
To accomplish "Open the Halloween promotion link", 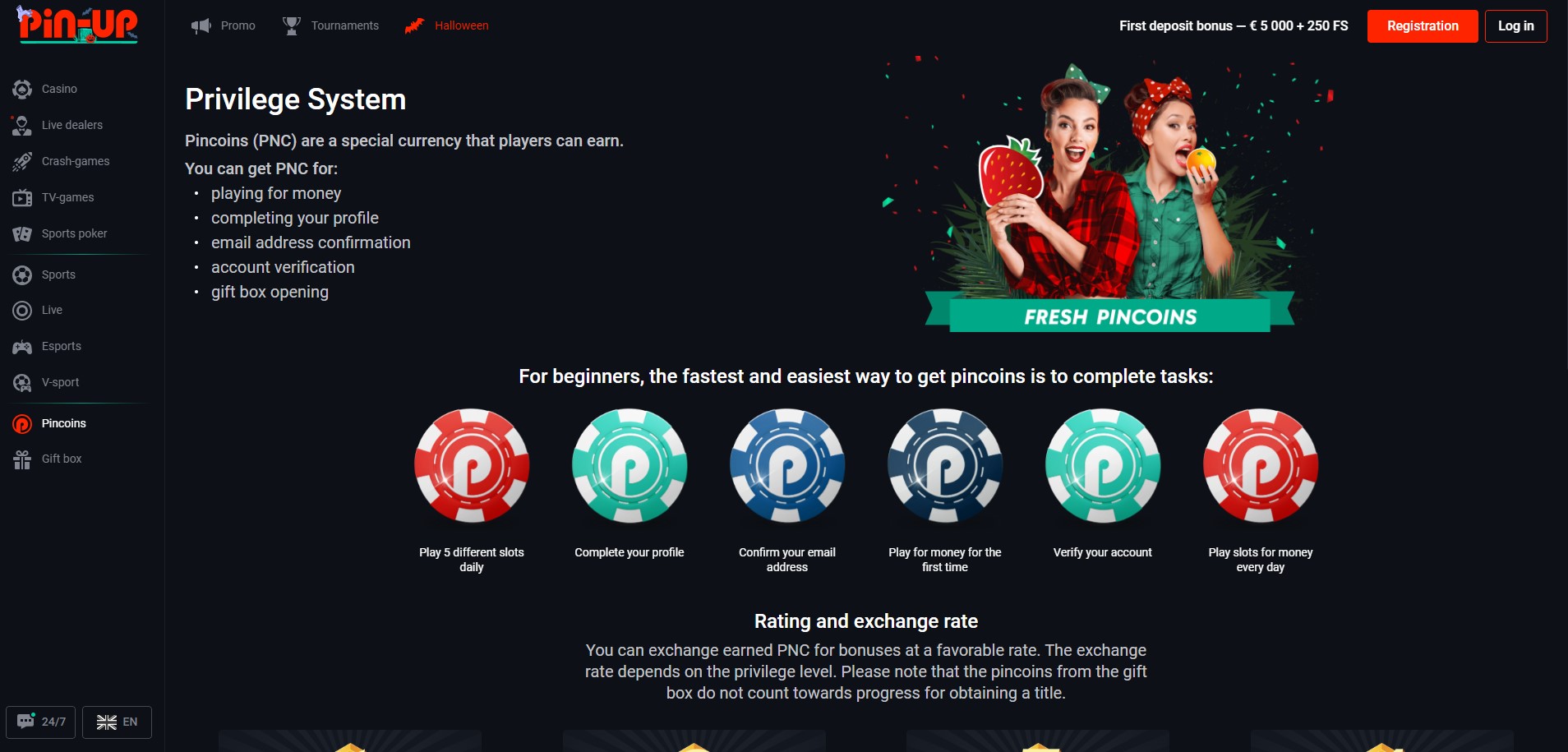I will 447,25.
